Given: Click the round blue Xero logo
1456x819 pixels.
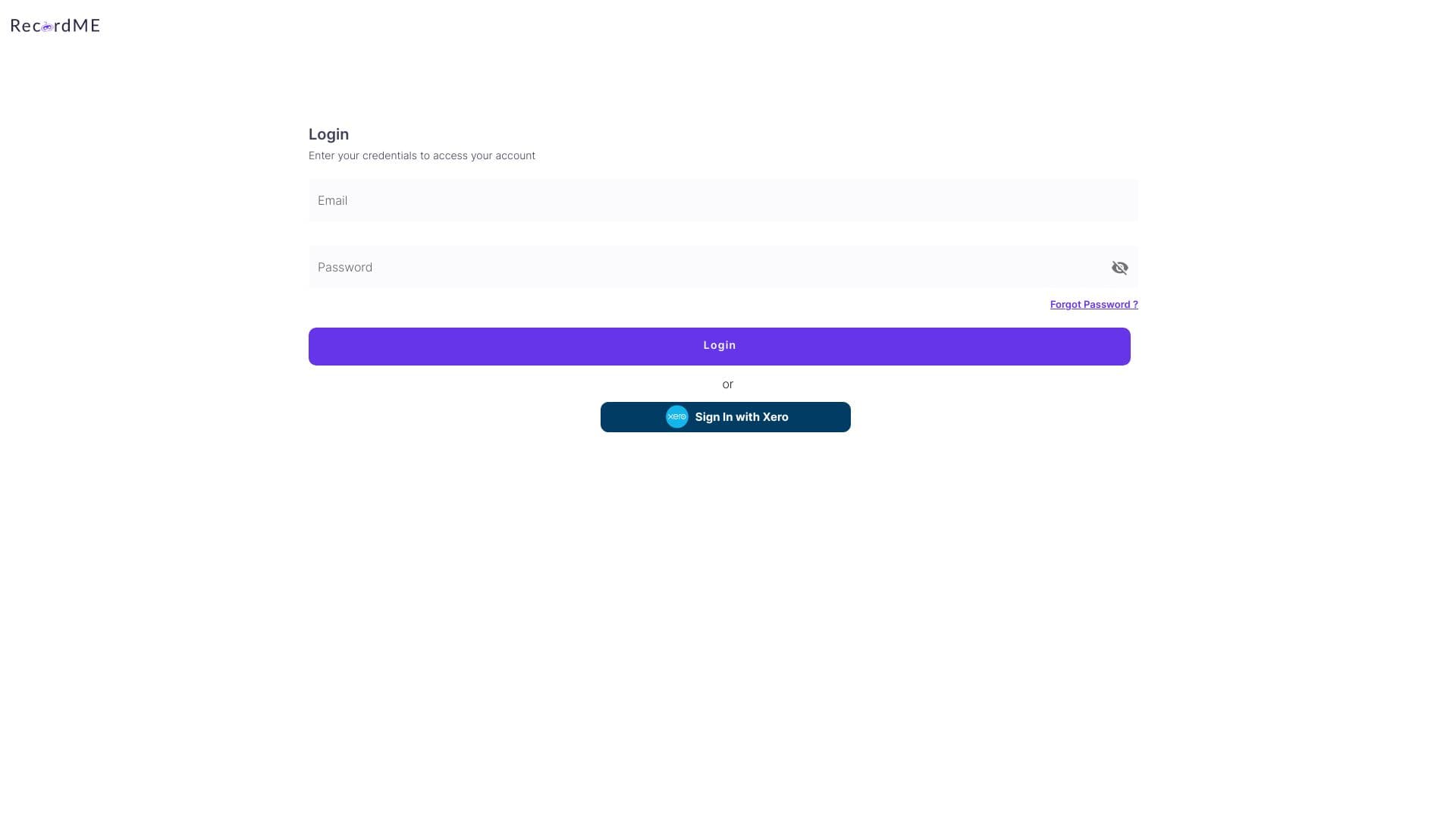Looking at the screenshot, I should coord(676,417).
